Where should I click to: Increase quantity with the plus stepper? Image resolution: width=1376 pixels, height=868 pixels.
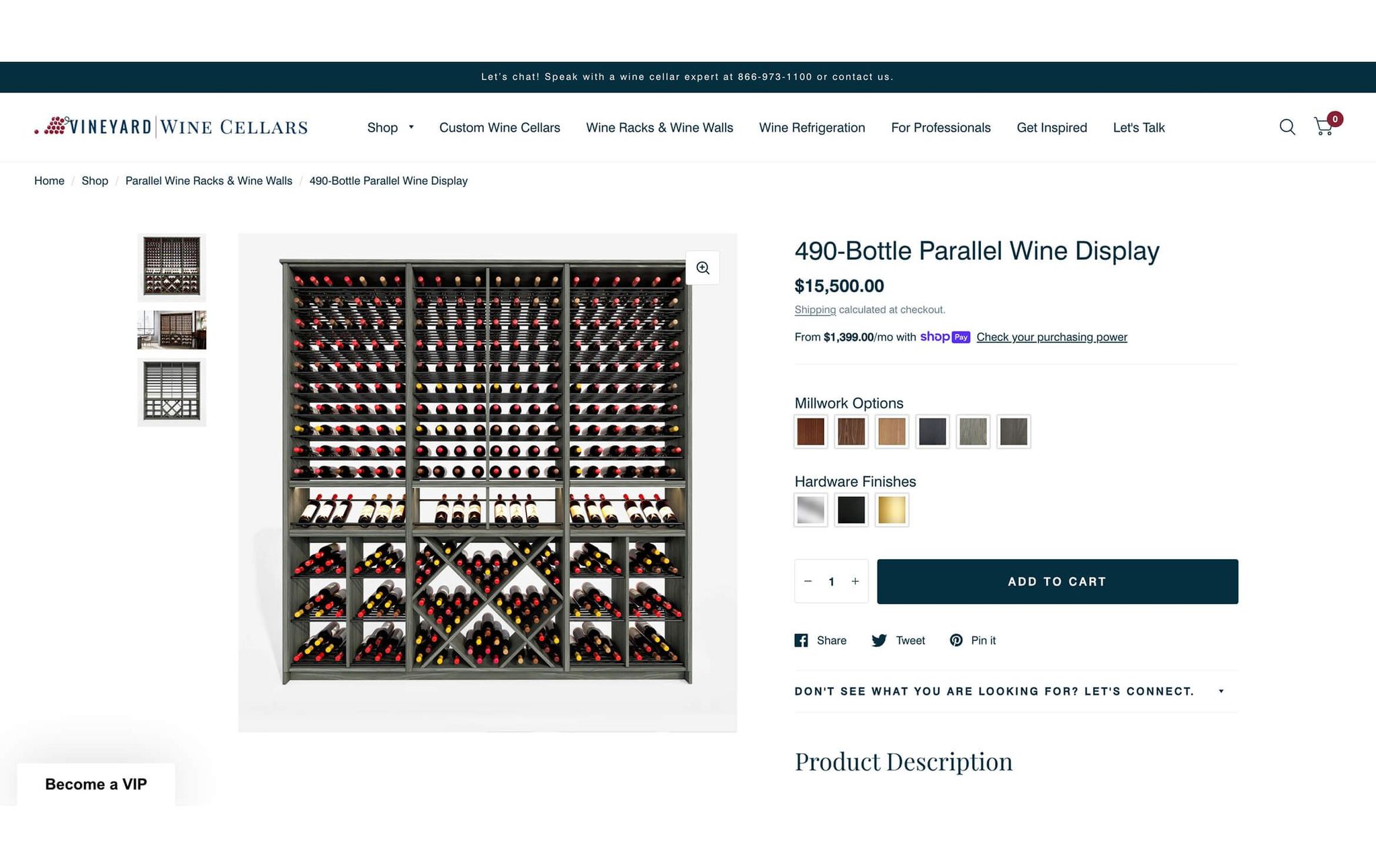point(855,581)
